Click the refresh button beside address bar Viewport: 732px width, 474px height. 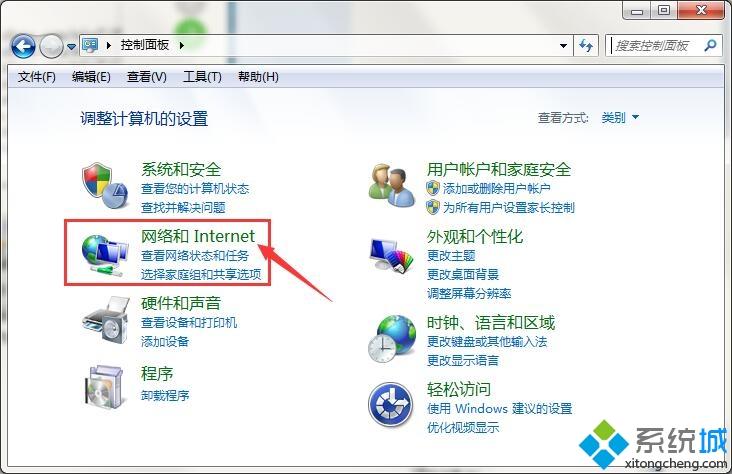point(586,46)
